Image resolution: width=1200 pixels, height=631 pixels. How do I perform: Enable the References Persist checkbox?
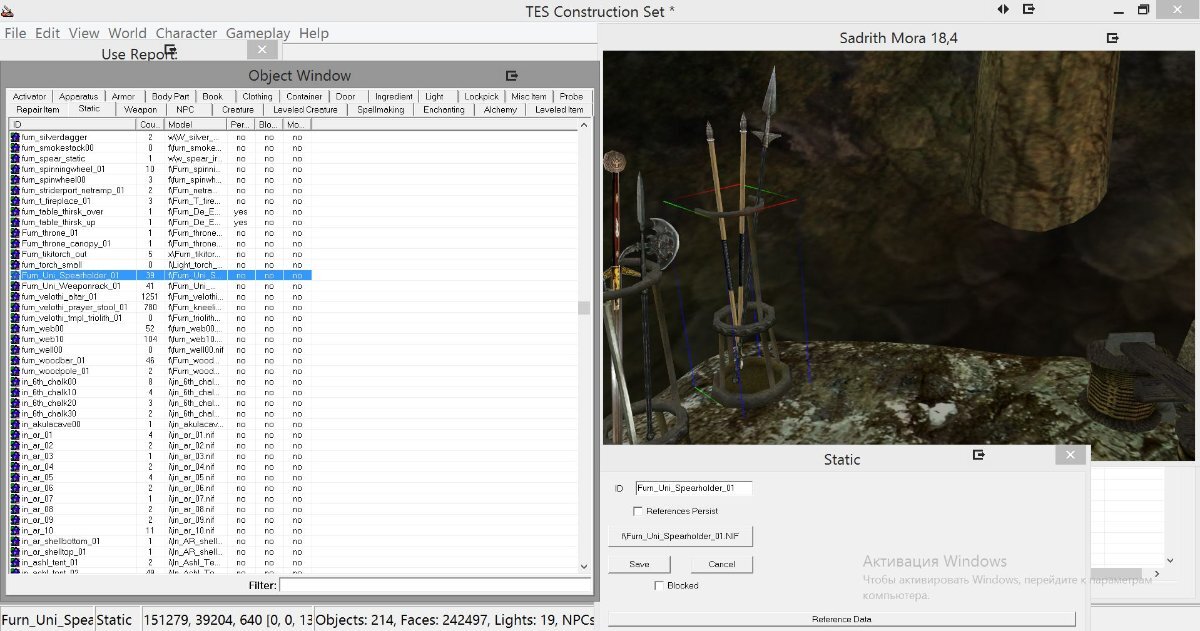638,511
